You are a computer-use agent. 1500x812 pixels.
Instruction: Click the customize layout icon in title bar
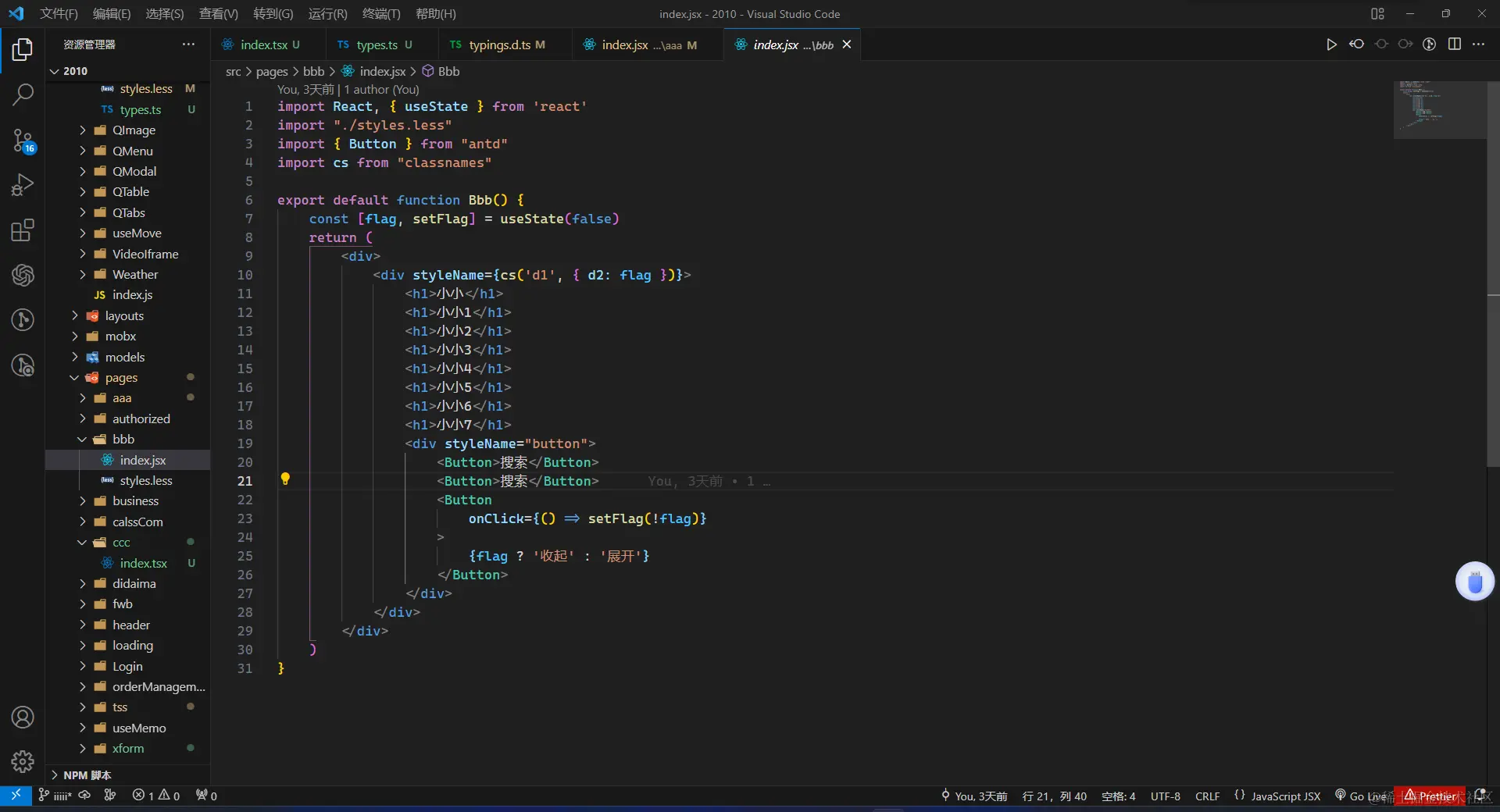[1377, 14]
